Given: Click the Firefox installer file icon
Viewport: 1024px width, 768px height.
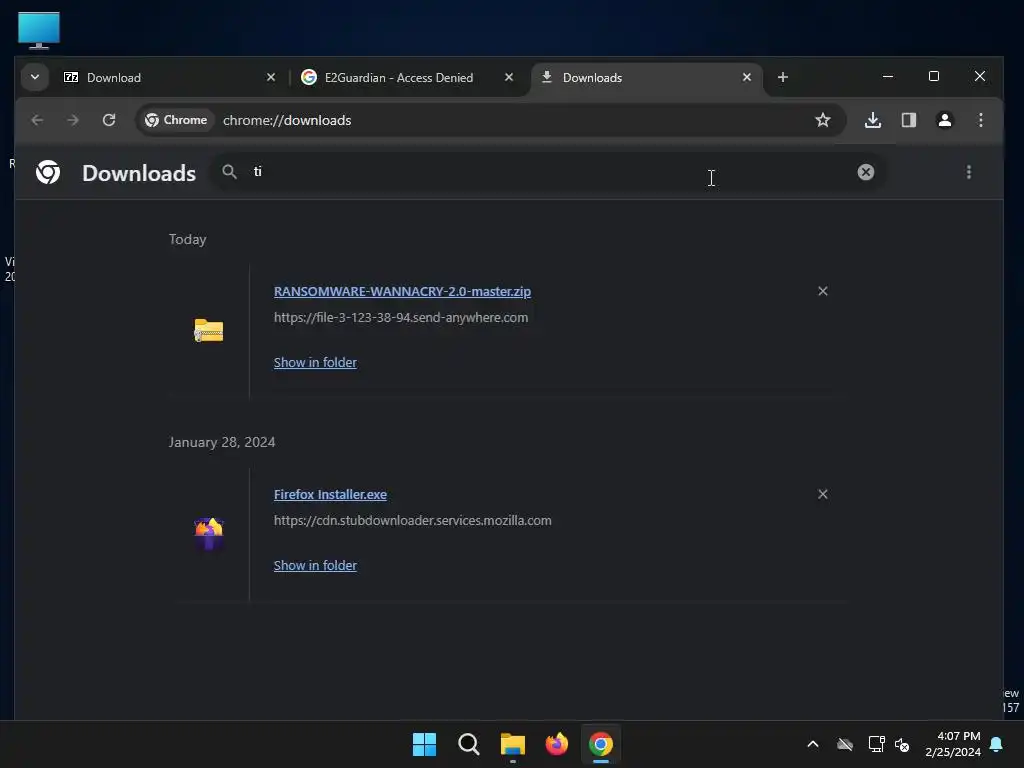Looking at the screenshot, I should (x=209, y=534).
